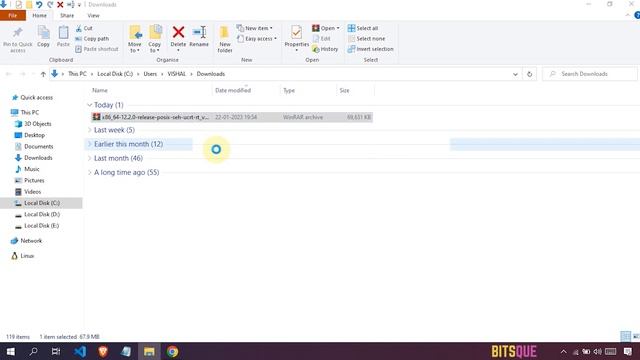This screenshot has width=640, height=360.
Task: Expand the Last month (46) group
Action: click(x=89, y=158)
